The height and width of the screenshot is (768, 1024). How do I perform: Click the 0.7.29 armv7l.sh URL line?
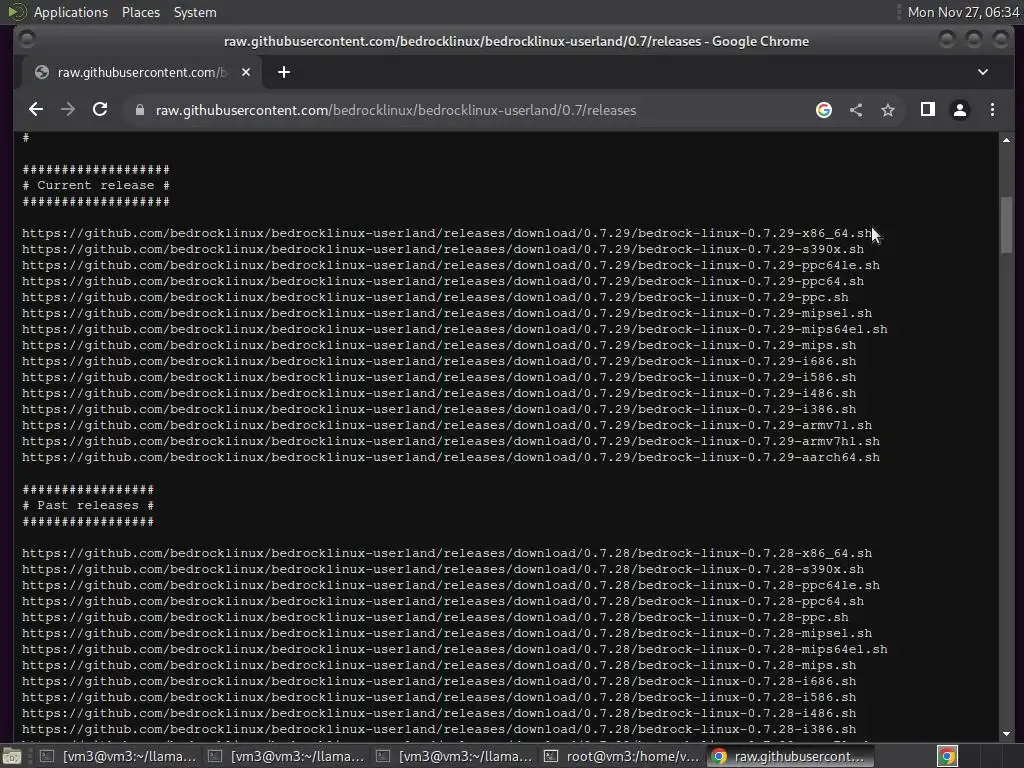coord(447,425)
